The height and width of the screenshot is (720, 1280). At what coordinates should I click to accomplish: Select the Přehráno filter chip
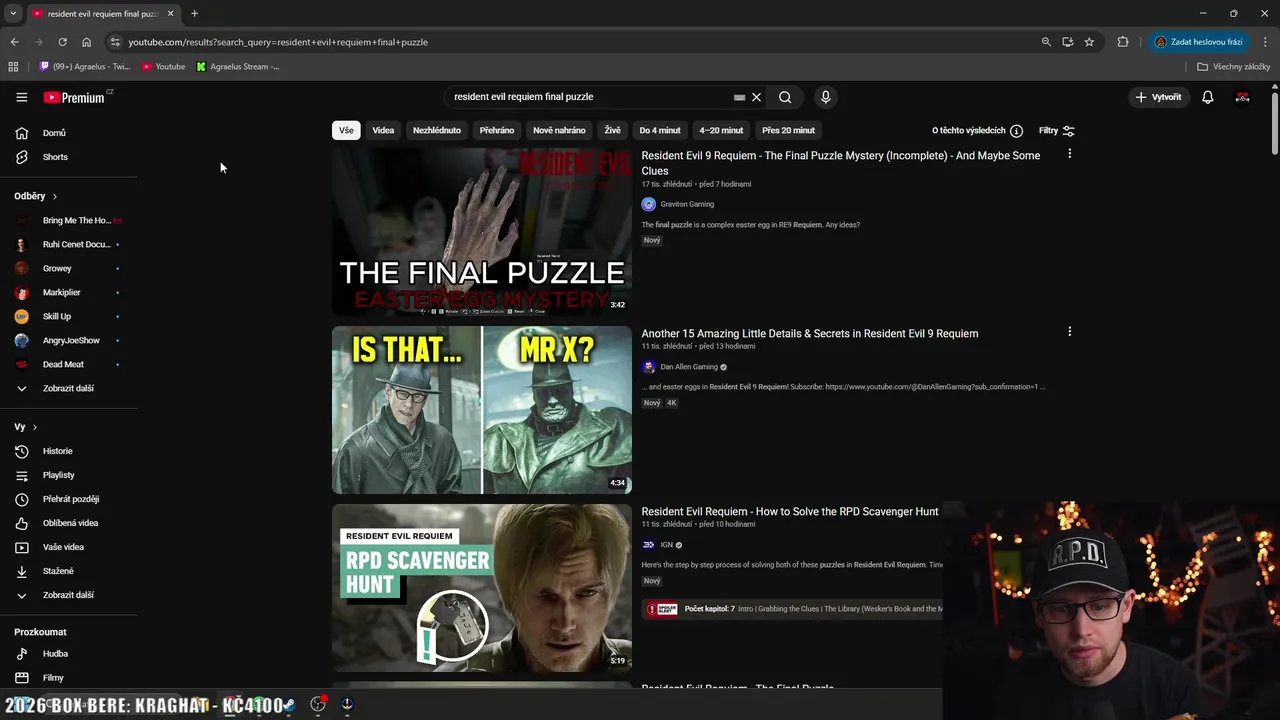(x=497, y=131)
